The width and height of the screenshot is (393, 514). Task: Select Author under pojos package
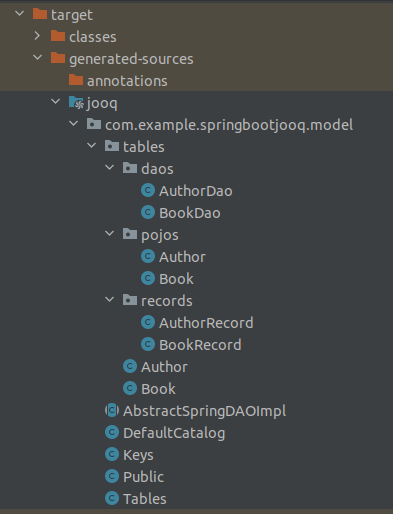click(x=182, y=257)
